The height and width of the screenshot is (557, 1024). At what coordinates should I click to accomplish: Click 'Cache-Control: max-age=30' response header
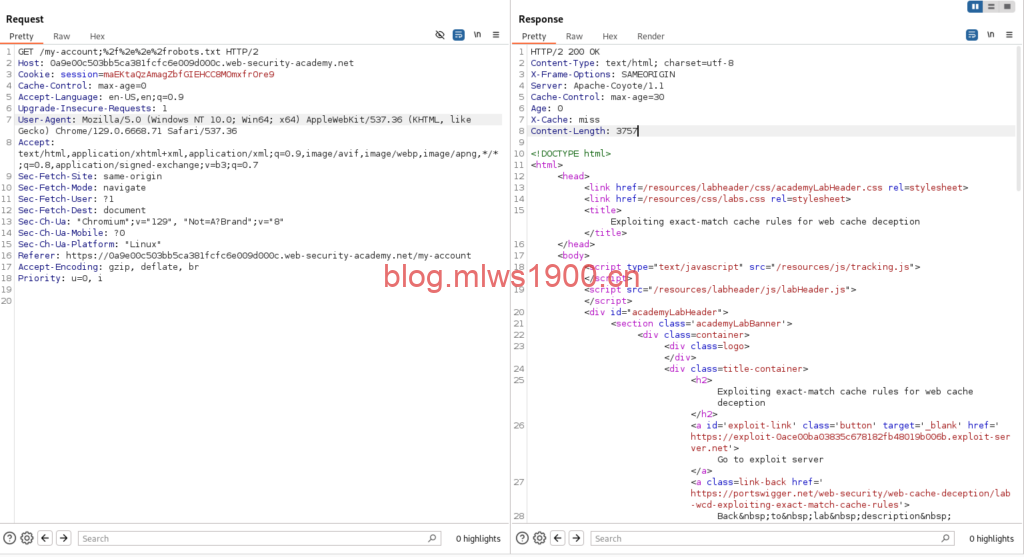(x=597, y=97)
